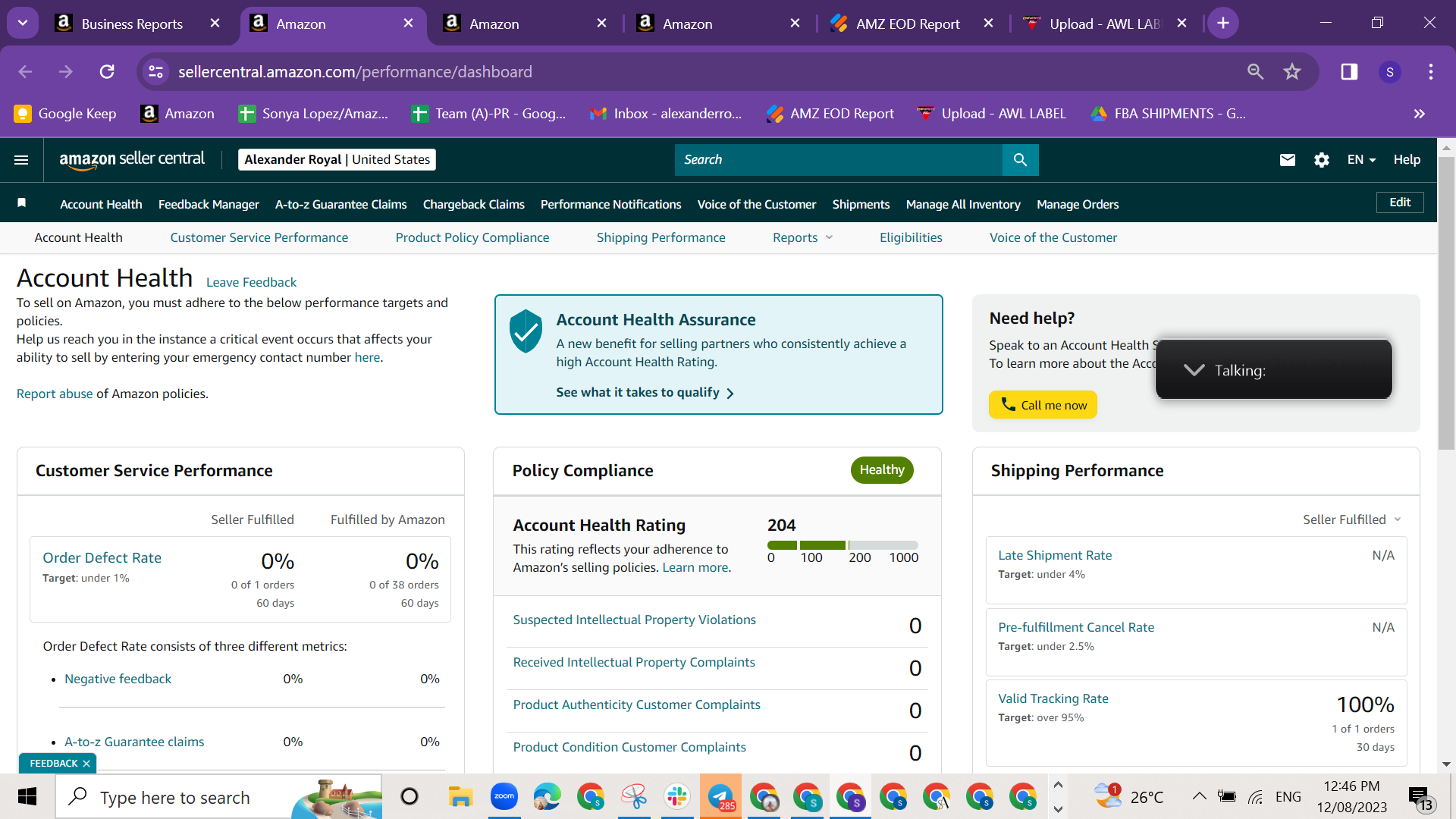1456x819 pixels.
Task: Open the Help link in header
Action: point(1406,160)
